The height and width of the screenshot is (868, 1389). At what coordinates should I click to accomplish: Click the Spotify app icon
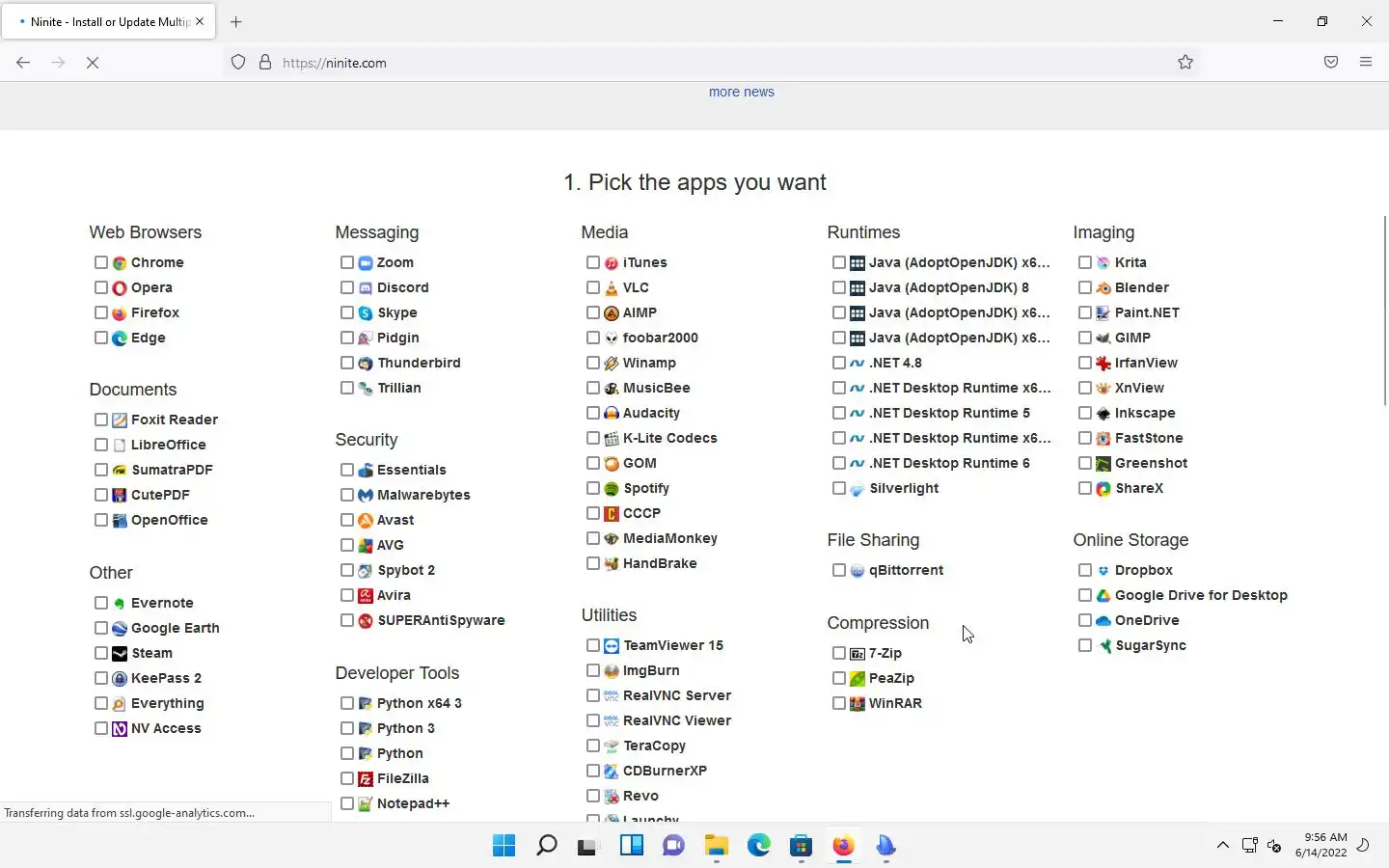coord(612,488)
